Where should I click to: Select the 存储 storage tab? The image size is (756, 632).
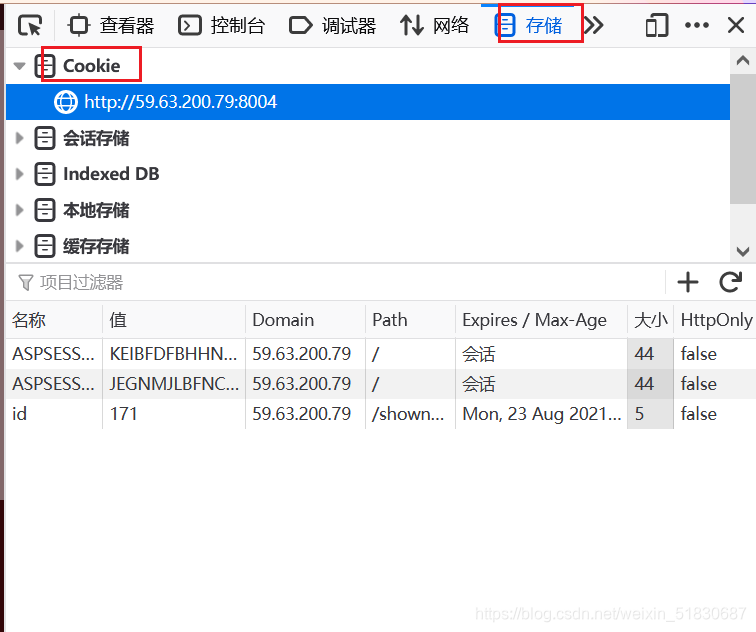point(529,26)
